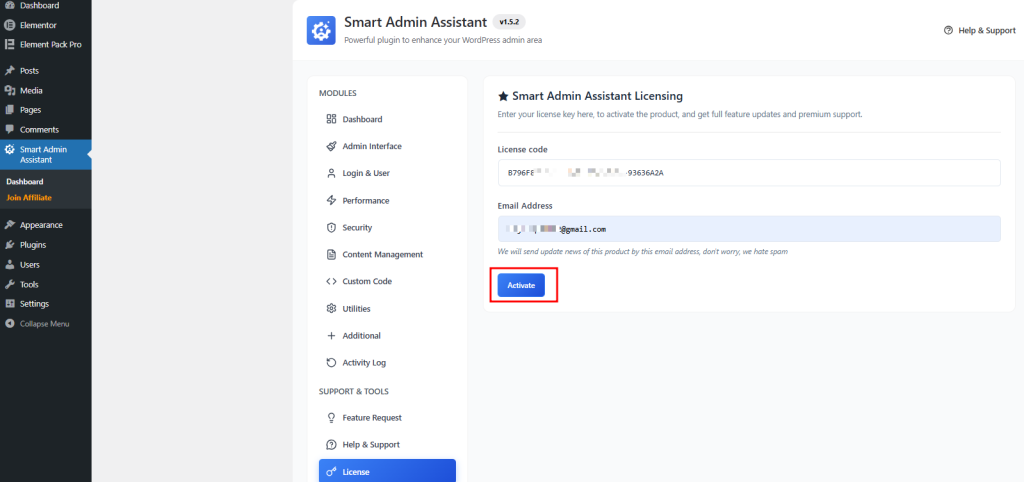Click the Admin Interface paintbrush icon
This screenshot has height=482, width=1024.
click(331, 146)
